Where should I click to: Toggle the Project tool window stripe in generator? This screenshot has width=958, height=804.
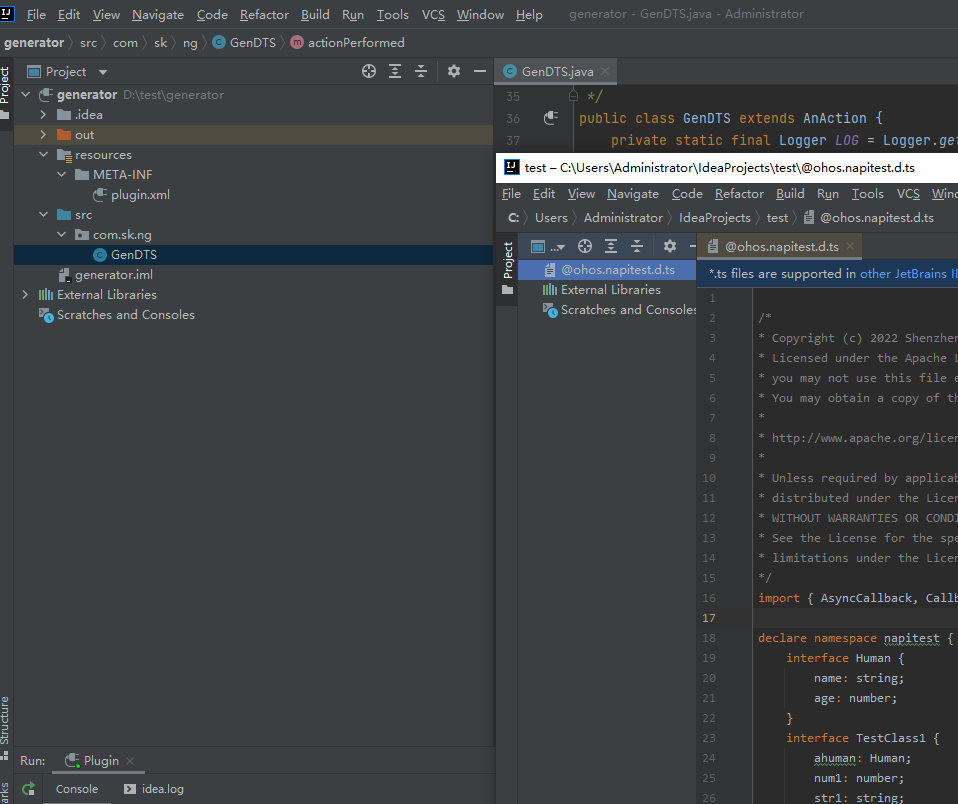coord(5,92)
